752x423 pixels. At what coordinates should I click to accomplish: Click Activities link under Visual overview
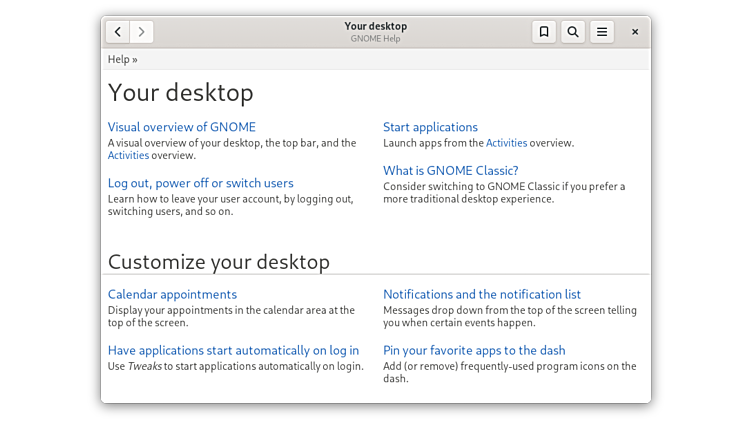[x=128, y=156]
